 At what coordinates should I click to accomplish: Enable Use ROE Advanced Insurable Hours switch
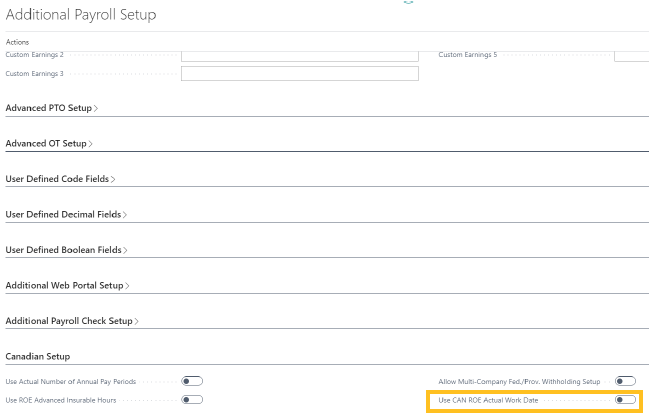[x=192, y=400]
